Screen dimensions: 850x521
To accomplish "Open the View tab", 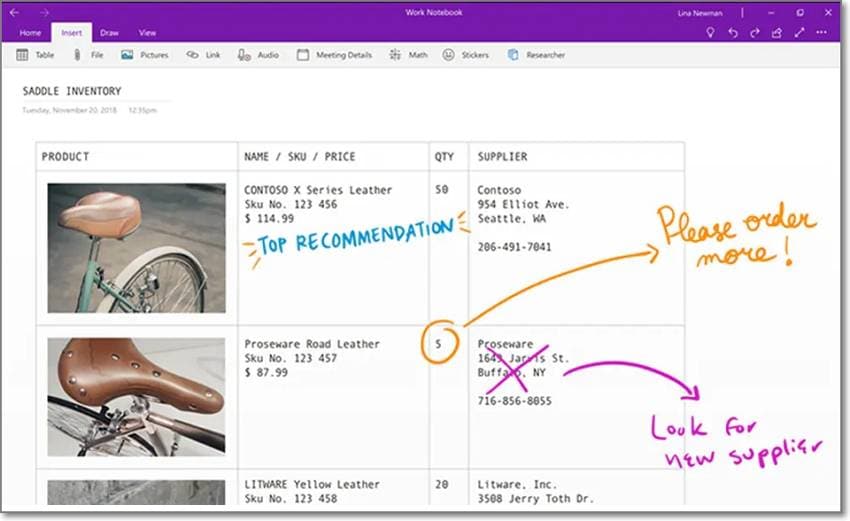I will pos(147,33).
